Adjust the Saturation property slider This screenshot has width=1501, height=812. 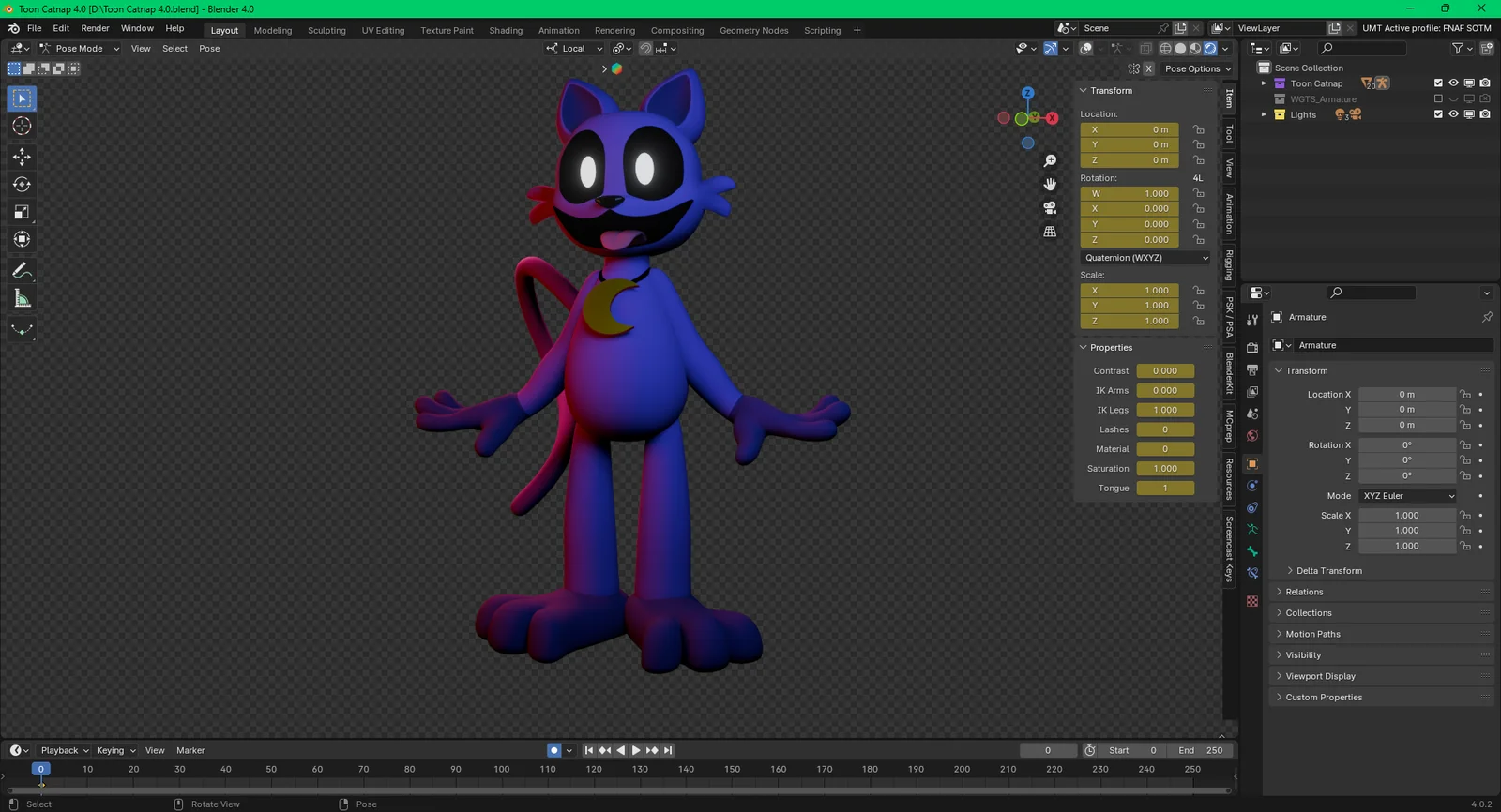pyautogui.click(x=1165, y=469)
